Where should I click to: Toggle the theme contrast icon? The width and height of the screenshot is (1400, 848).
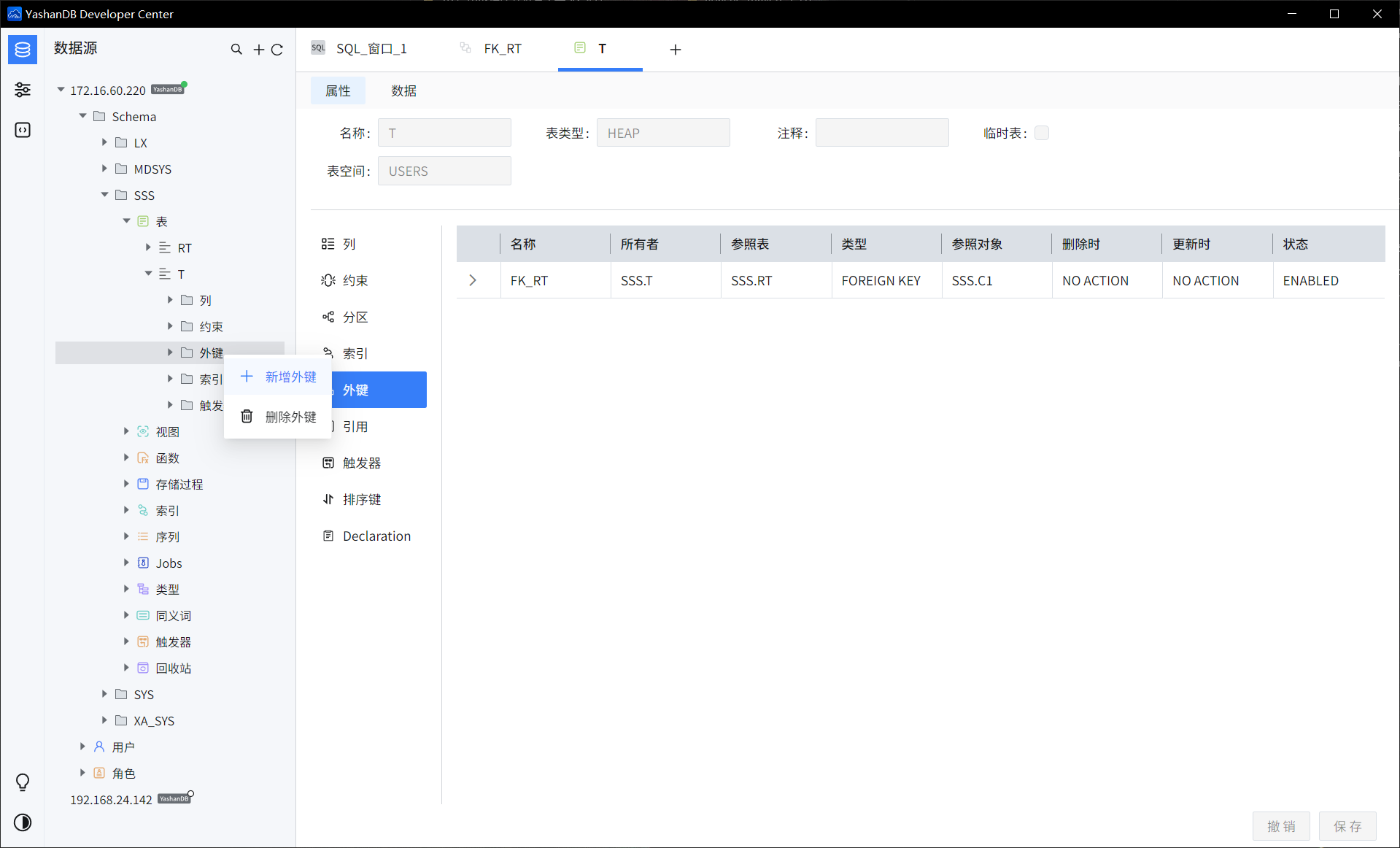[23, 822]
